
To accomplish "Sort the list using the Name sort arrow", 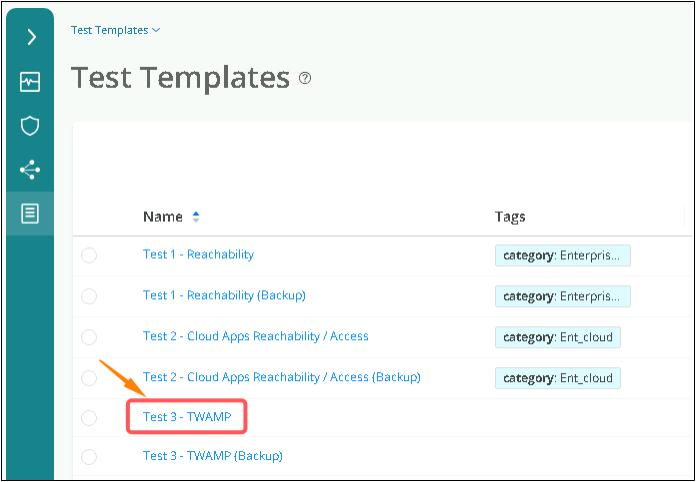I will (196, 216).
